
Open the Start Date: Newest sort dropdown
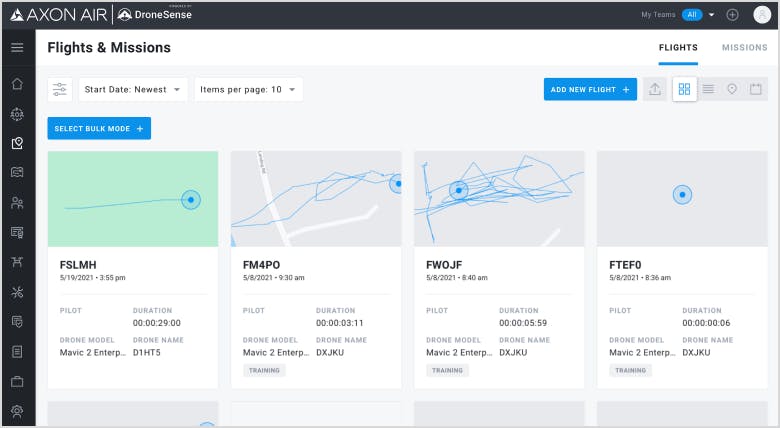[133, 89]
